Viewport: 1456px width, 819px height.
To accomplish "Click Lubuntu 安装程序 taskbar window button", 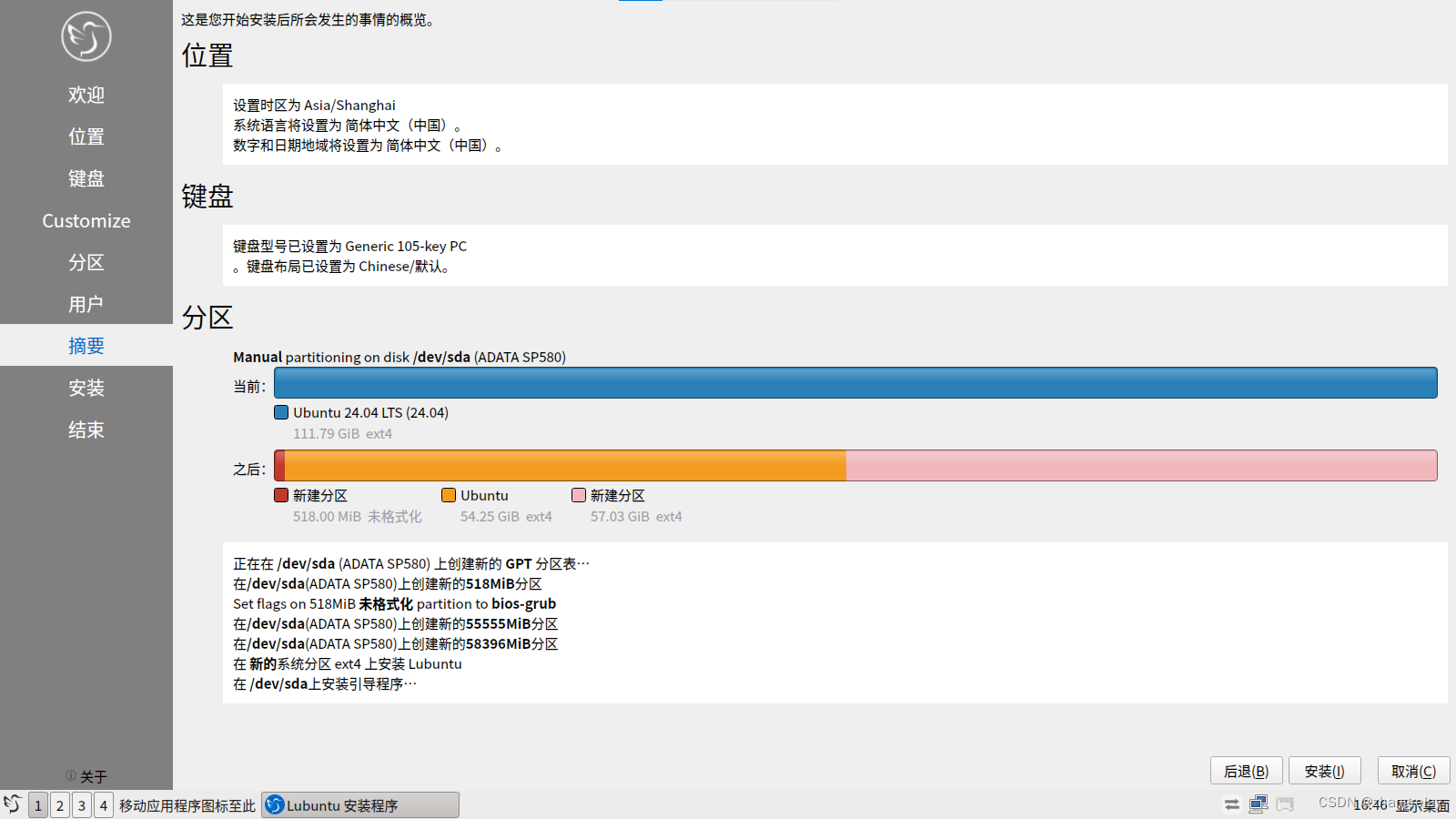I will [360, 805].
